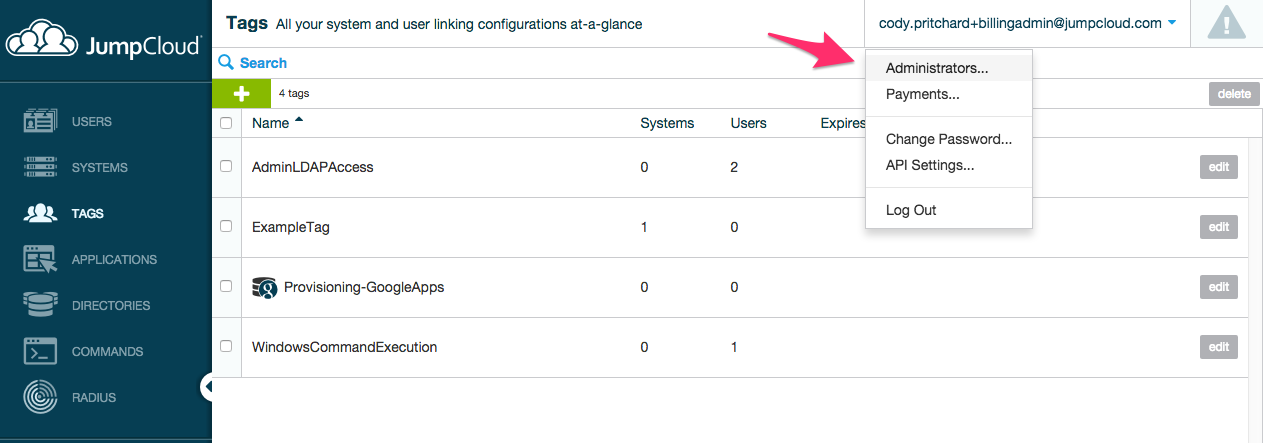The height and width of the screenshot is (443, 1263).
Task: Edit the Provisioning-GoogleApps tag
Action: pos(1219,287)
